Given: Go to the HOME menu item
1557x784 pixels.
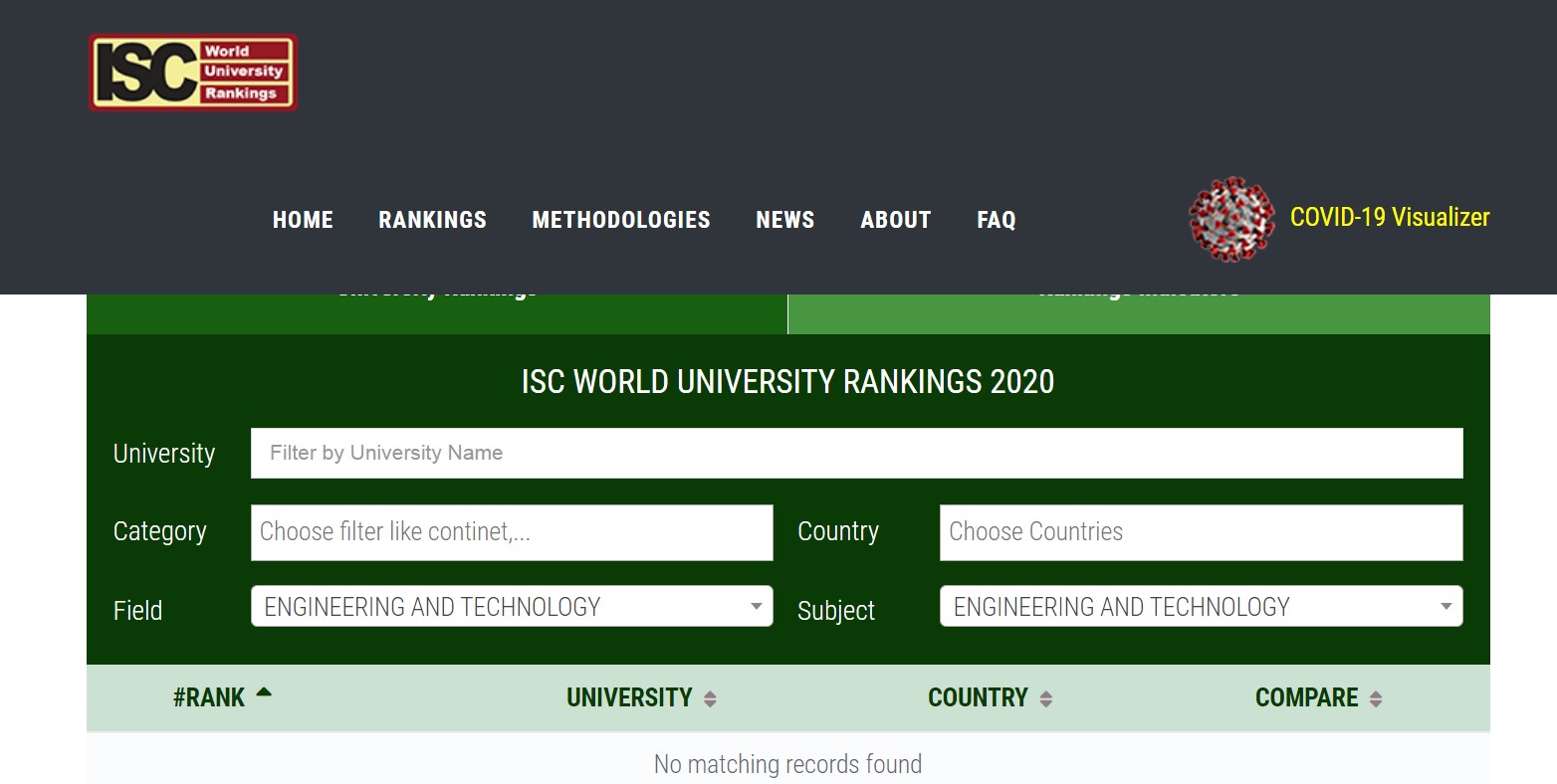Looking at the screenshot, I should click(x=303, y=220).
